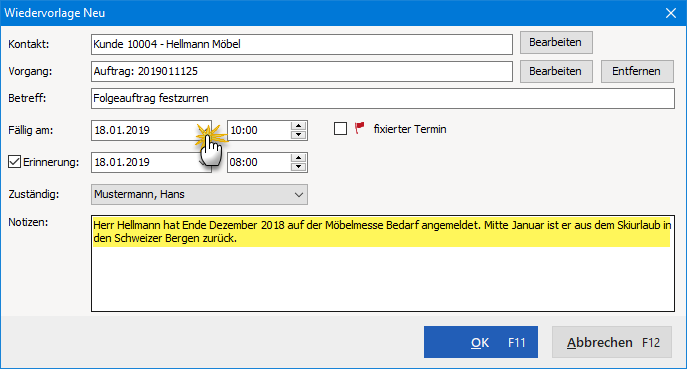Click the fixierter Termin label text
The image size is (687, 369).
[x=410, y=129]
